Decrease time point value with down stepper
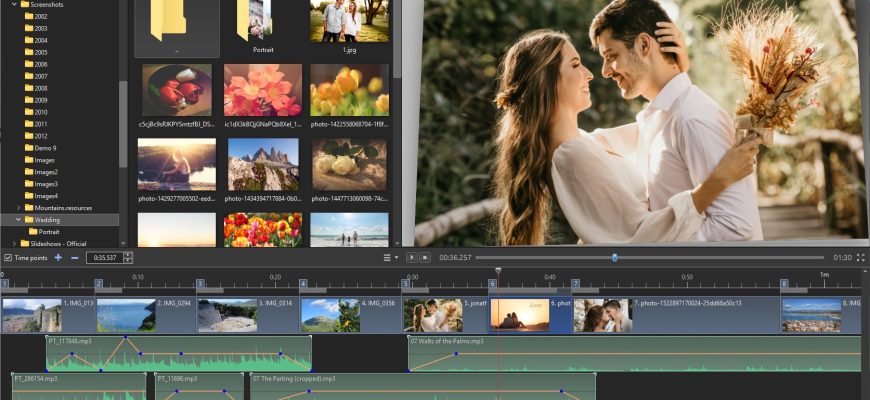Viewport: 870px width, 400px height. (128, 260)
